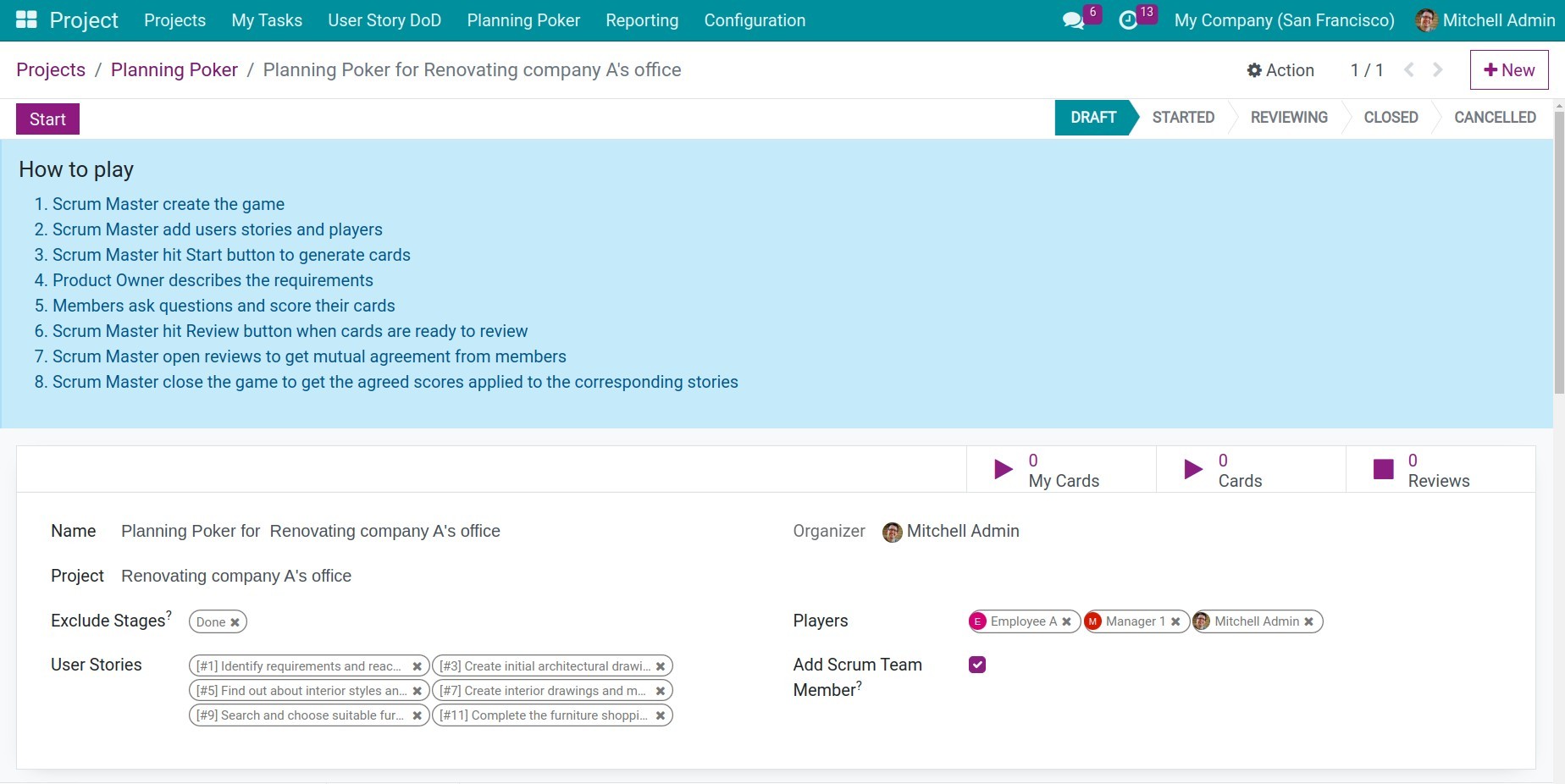Uncheck Add Scrum Team Member checkbox
The height and width of the screenshot is (784, 1565).
[x=977, y=665]
